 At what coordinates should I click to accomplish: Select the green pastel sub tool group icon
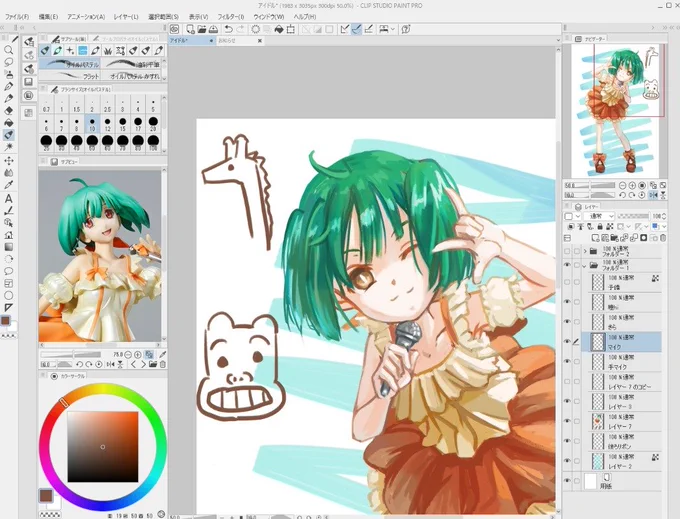(x=57, y=51)
